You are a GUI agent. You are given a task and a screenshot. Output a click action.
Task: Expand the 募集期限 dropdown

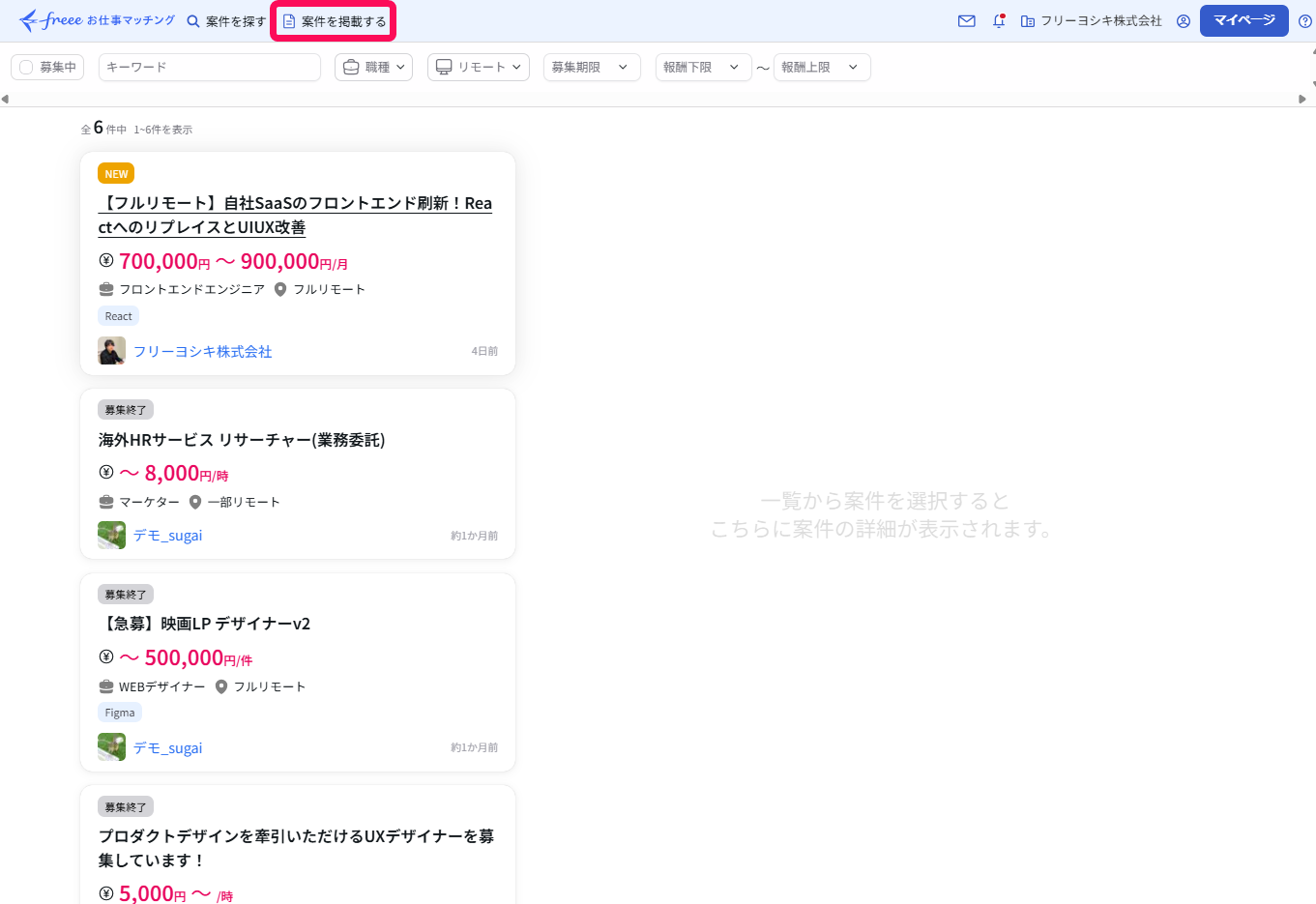[592, 67]
